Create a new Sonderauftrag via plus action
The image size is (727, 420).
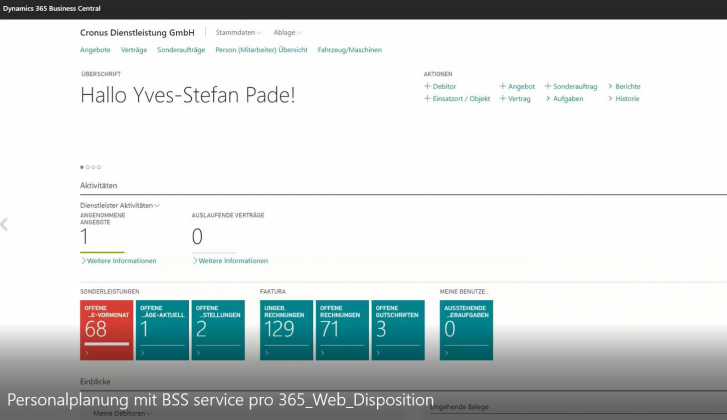coord(571,86)
